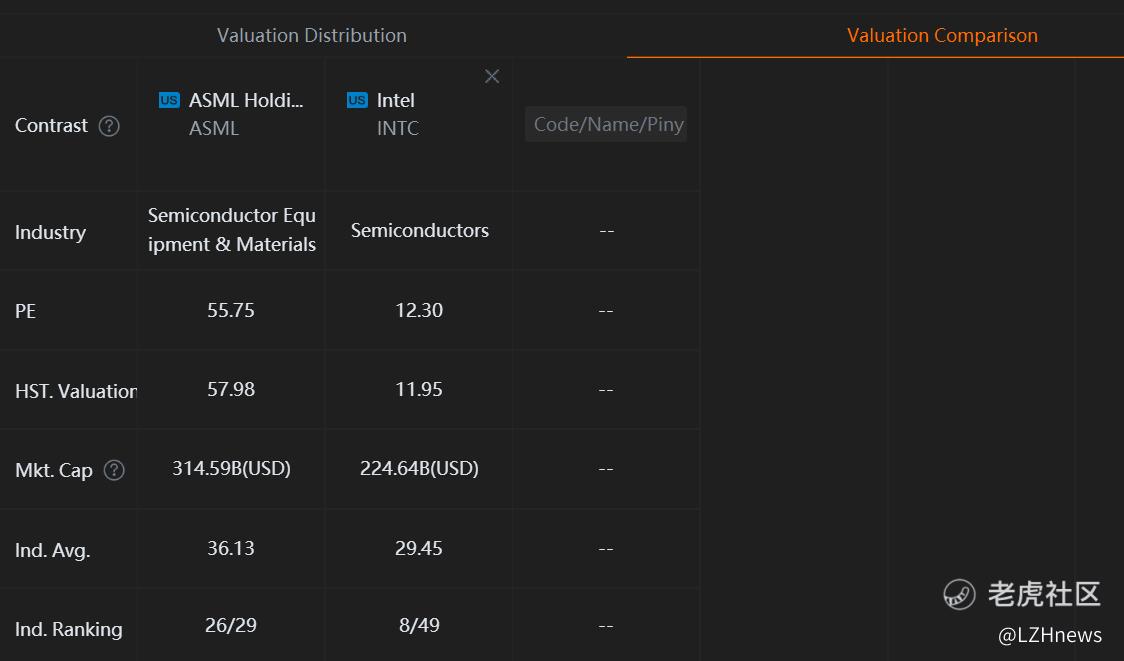The height and width of the screenshot is (661, 1124).
Task: Click the HST. Valuation value 57.98
Action: tap(231, 389)
